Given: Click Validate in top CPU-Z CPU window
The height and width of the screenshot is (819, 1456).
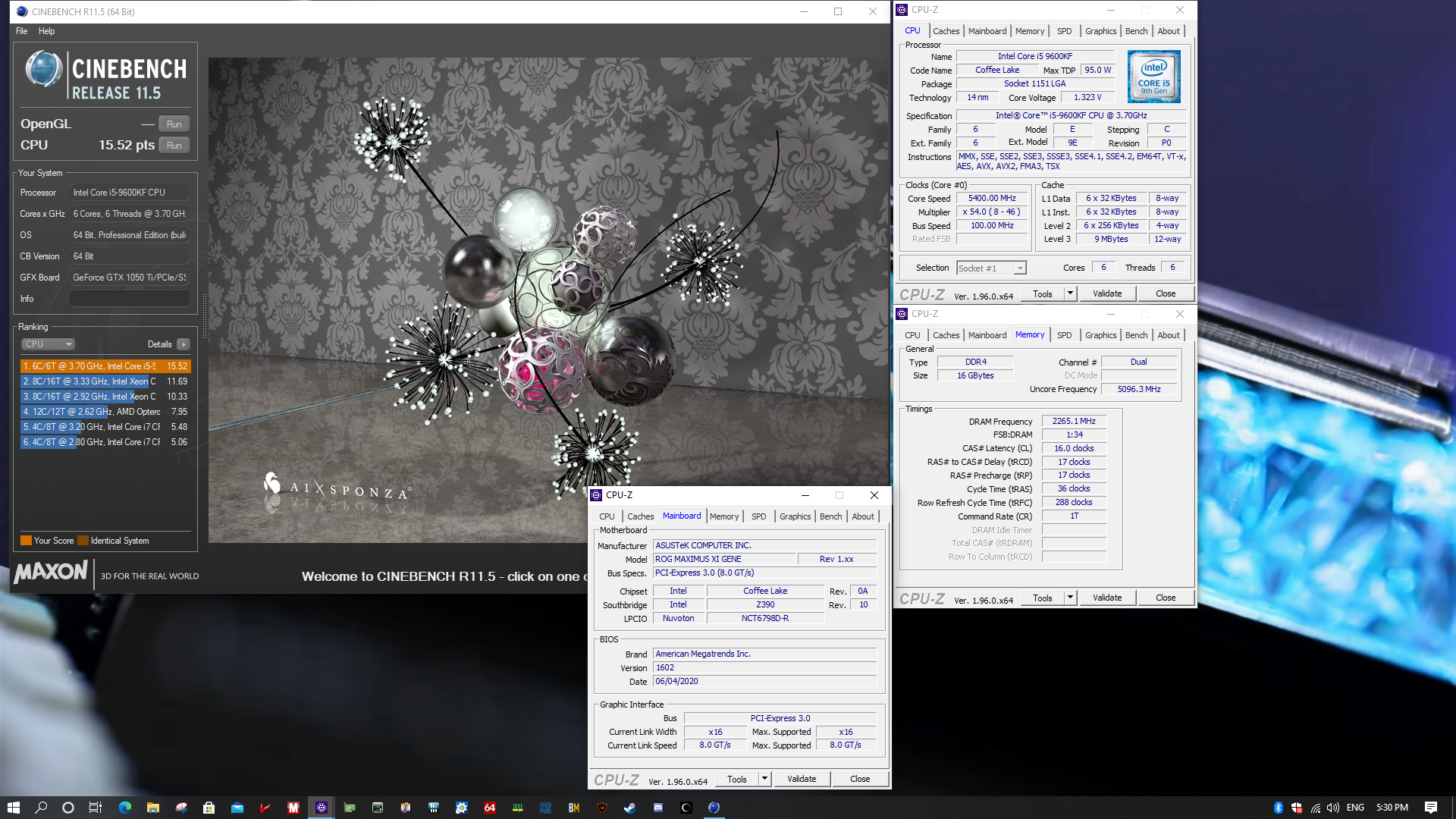Looking at the screenshot, I should point(1107,293).
